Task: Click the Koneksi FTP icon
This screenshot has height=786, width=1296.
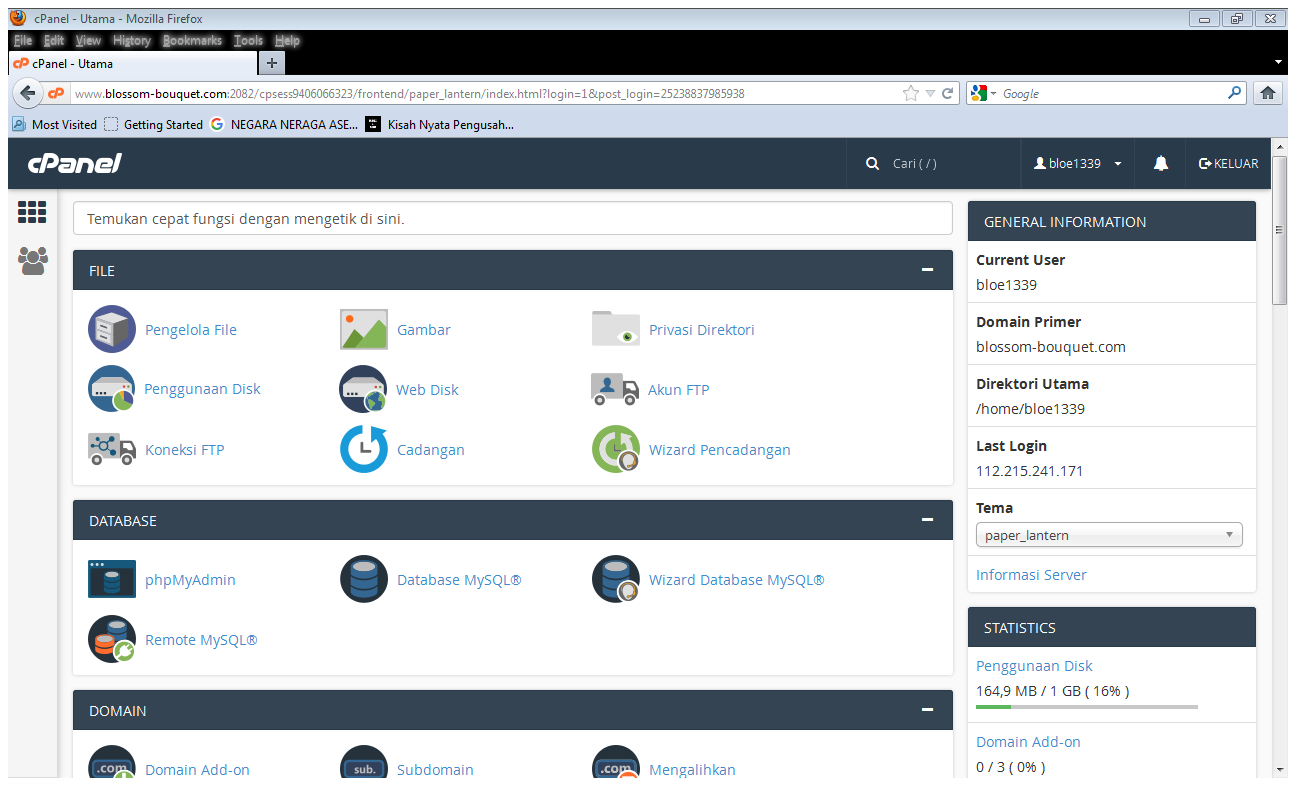Action: point(112,449)
